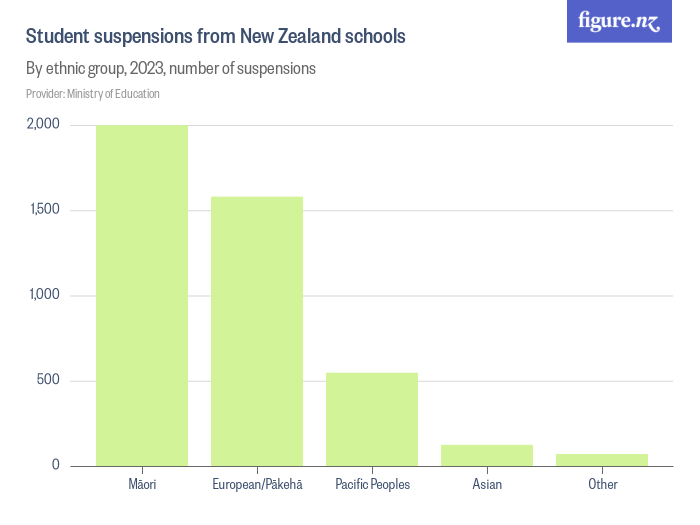
Task: Click the 2,000 y-axis value
Action: (x=44, y=125)
